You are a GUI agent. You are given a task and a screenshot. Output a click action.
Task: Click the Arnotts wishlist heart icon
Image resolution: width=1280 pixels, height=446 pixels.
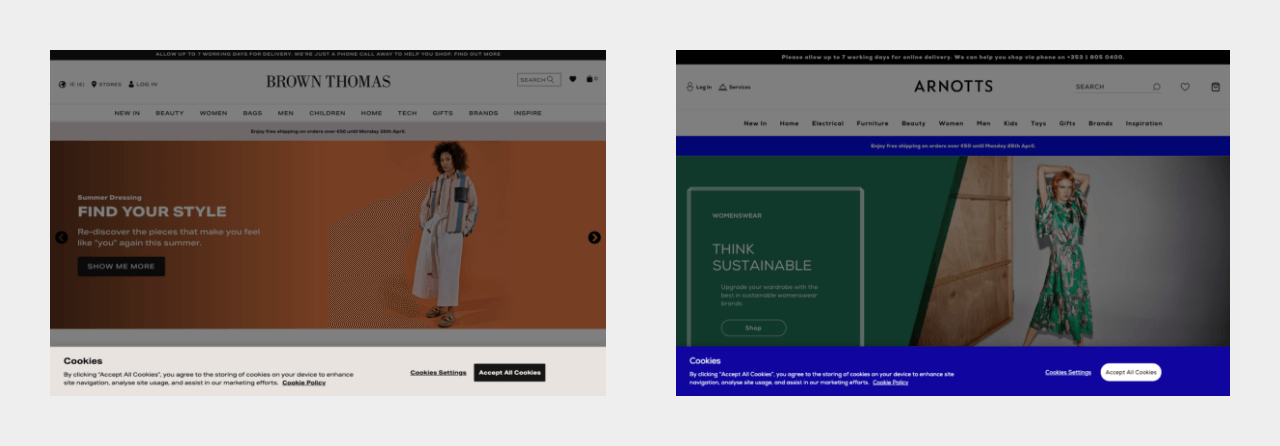pos(1185,87)
